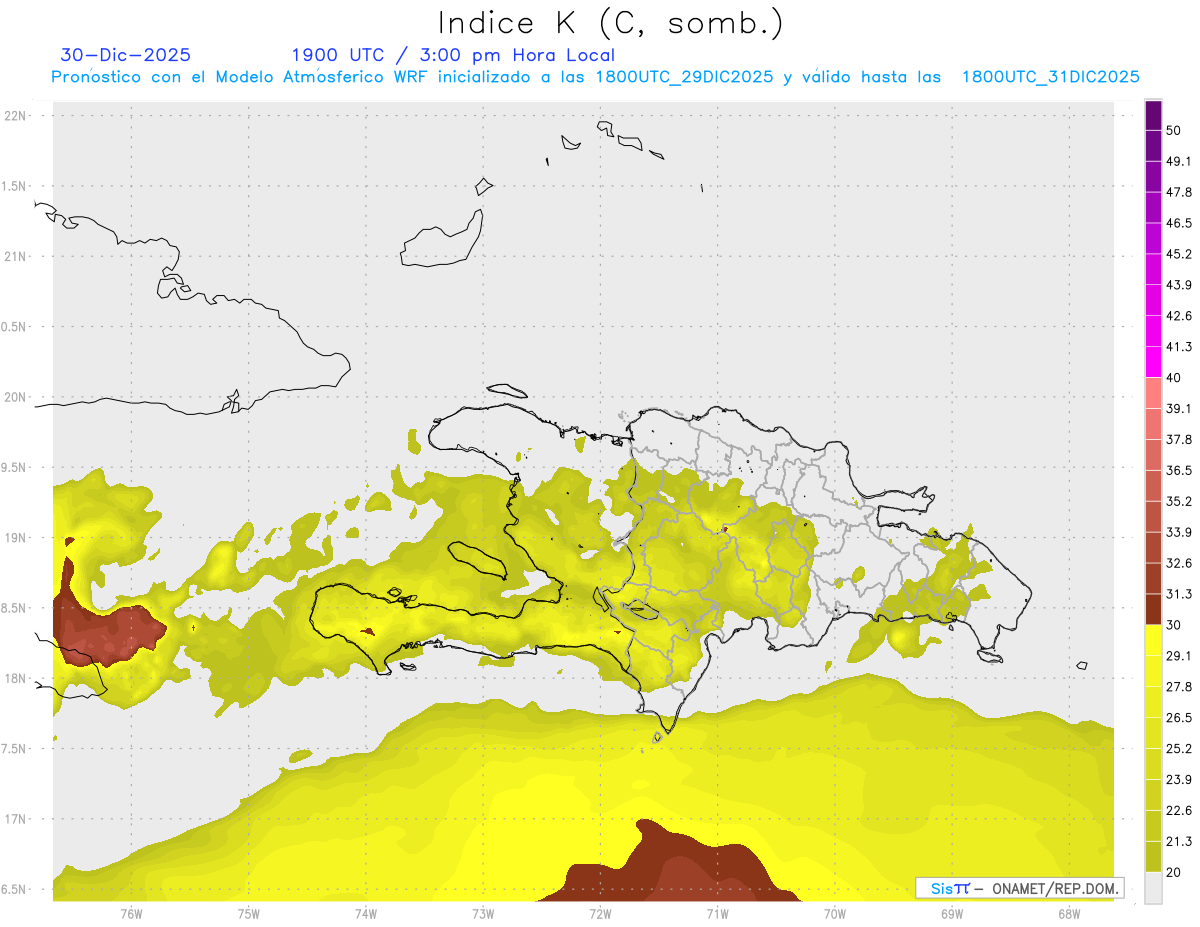Click the colorbar value '43.9'

(1179, 285)
